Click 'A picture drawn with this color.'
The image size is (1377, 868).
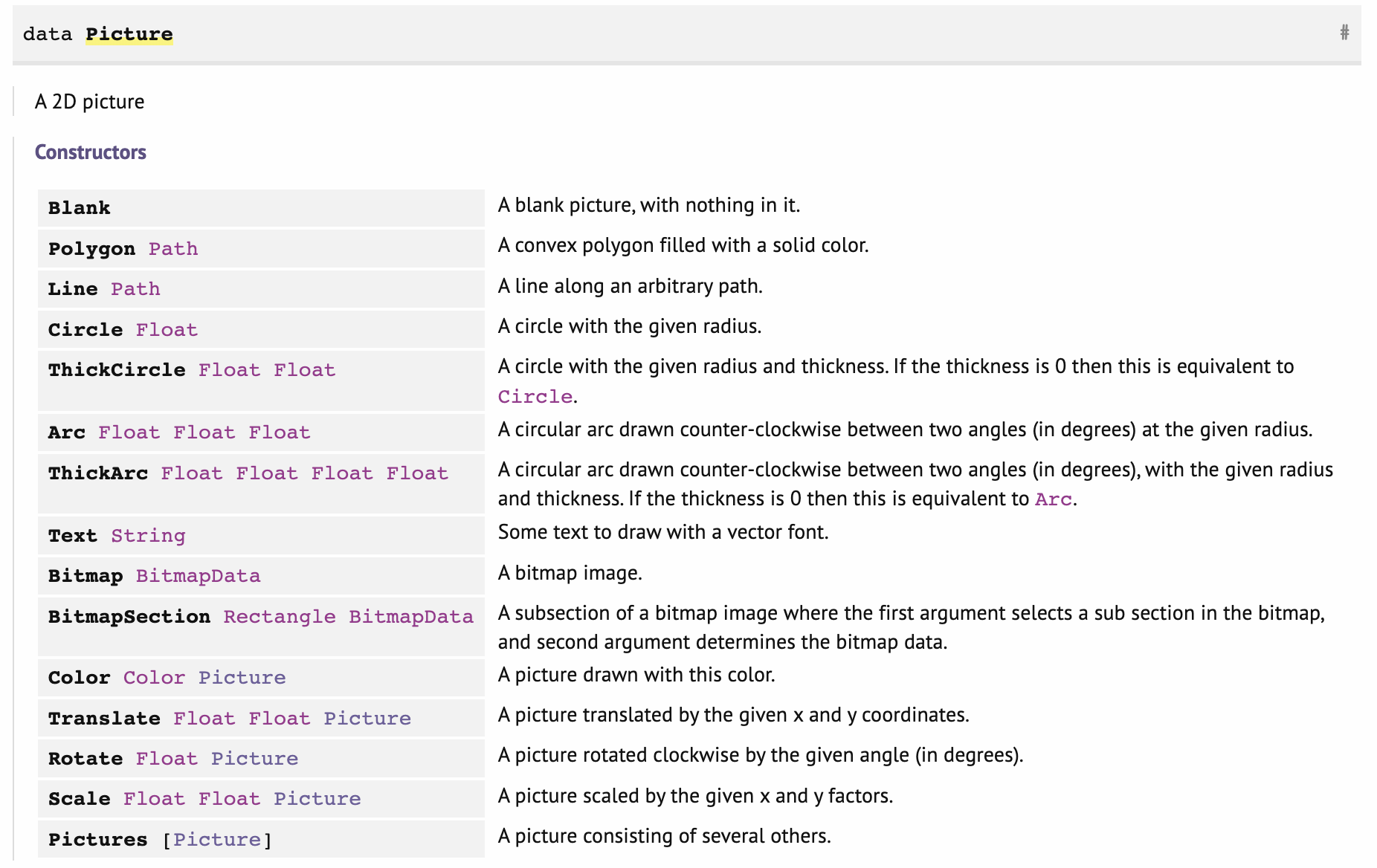[636, 675]
